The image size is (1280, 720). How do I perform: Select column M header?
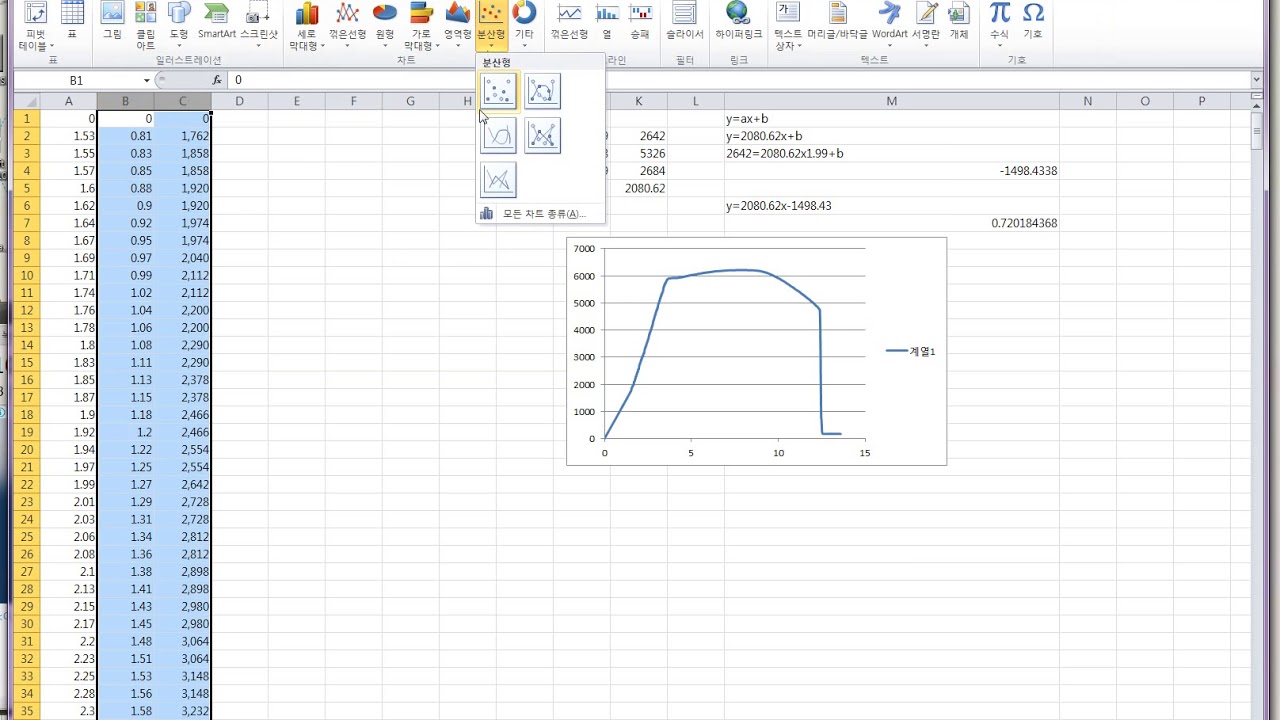892,101
